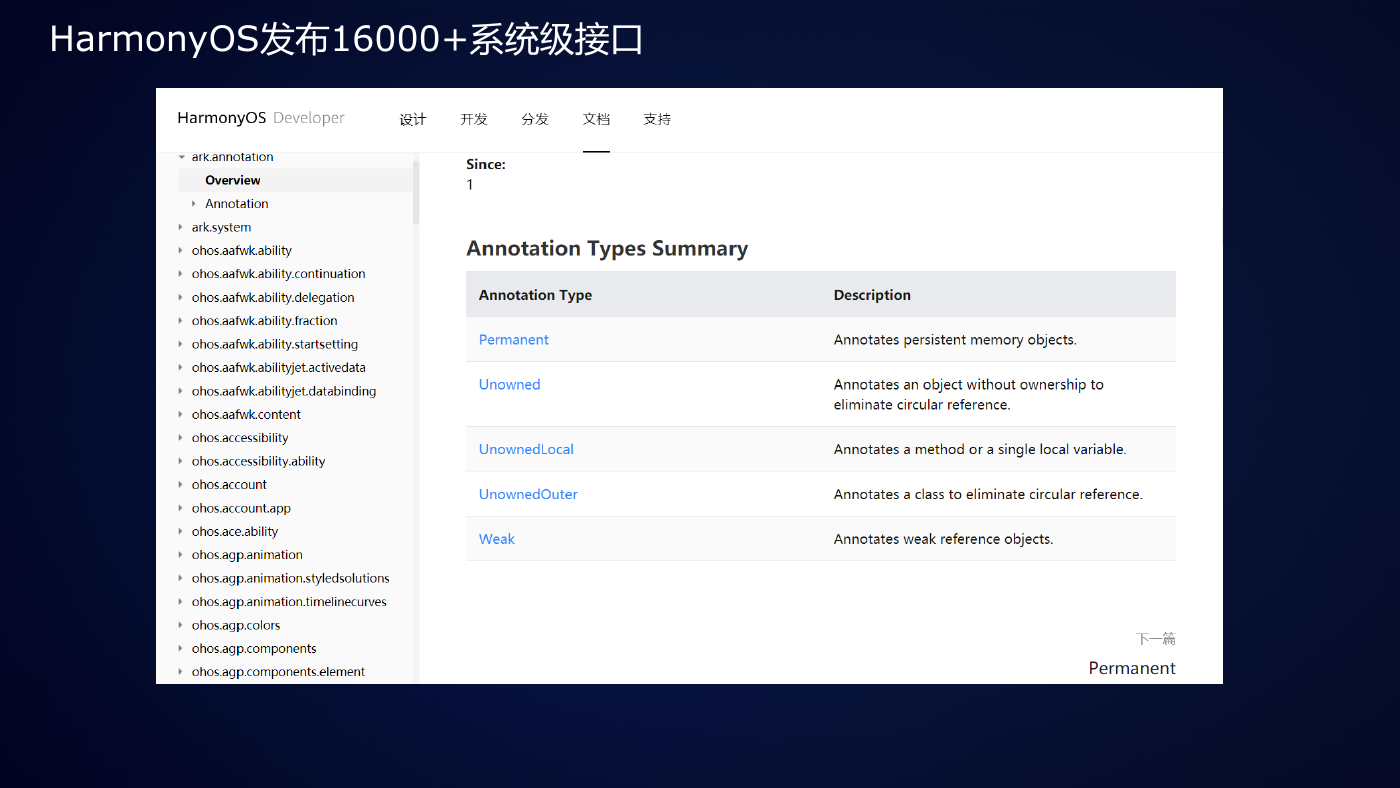The image size is (1400, 788).
Task: Expand the Annotation subnode arrow
Action: [194, 204]
